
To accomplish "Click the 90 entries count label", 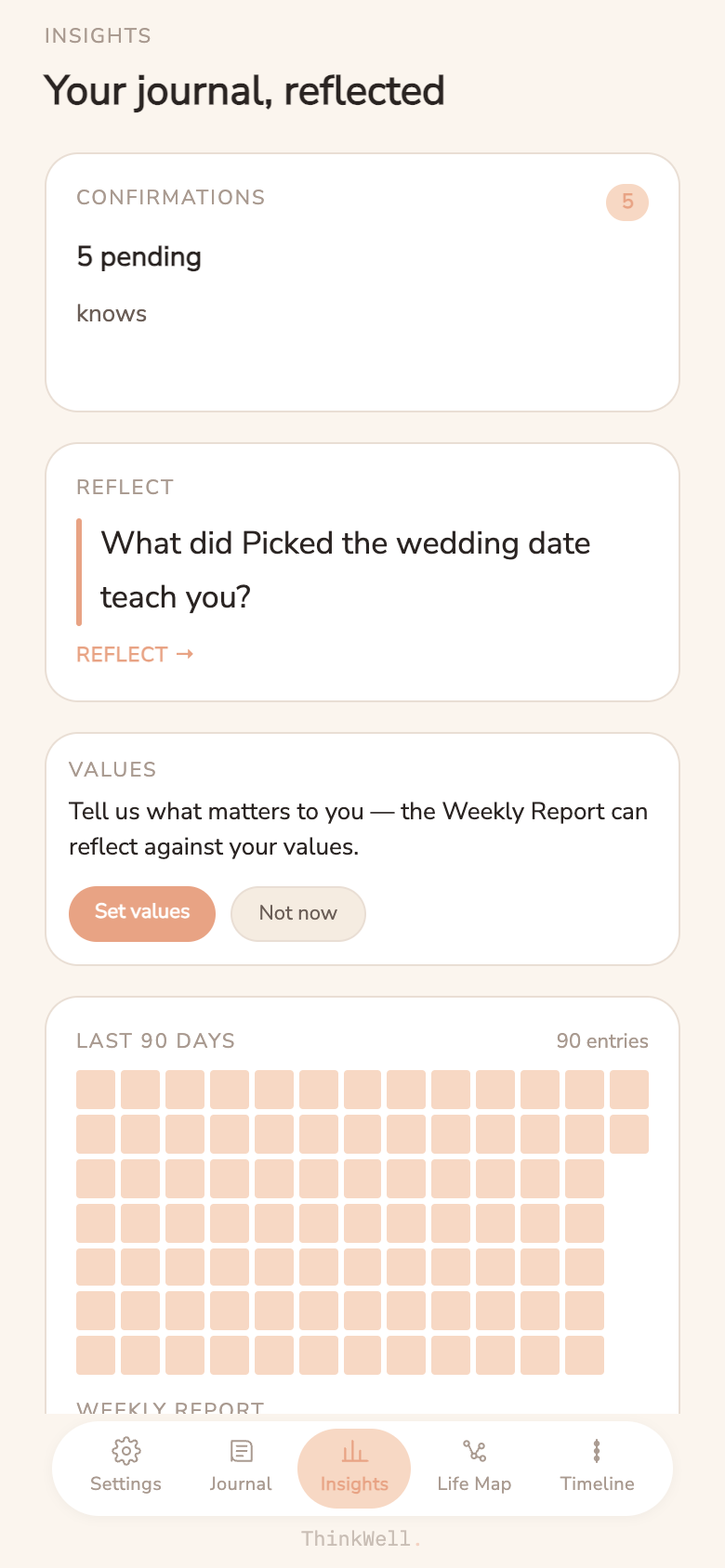I will pos(602,1040).
